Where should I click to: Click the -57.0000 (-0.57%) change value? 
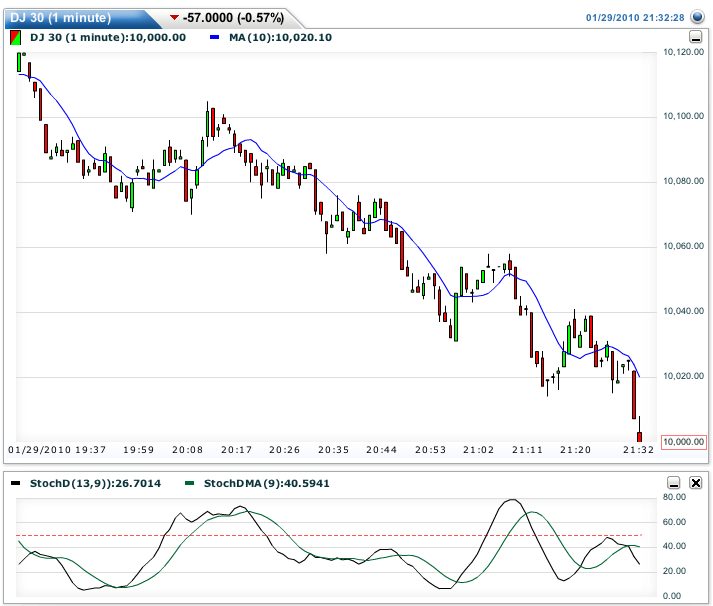click(x=234, y=18)
